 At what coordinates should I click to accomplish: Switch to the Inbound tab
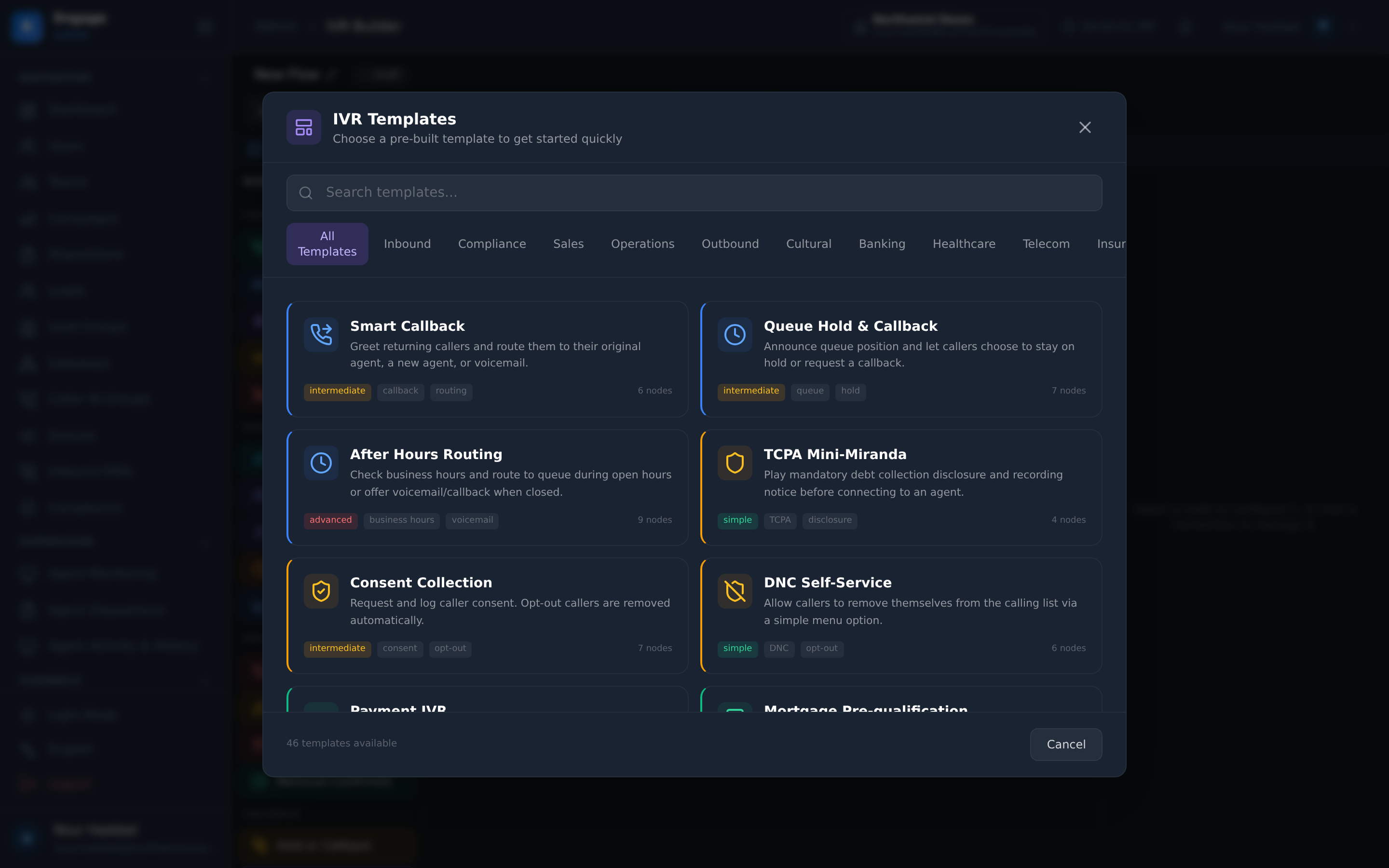pos(407,244)
